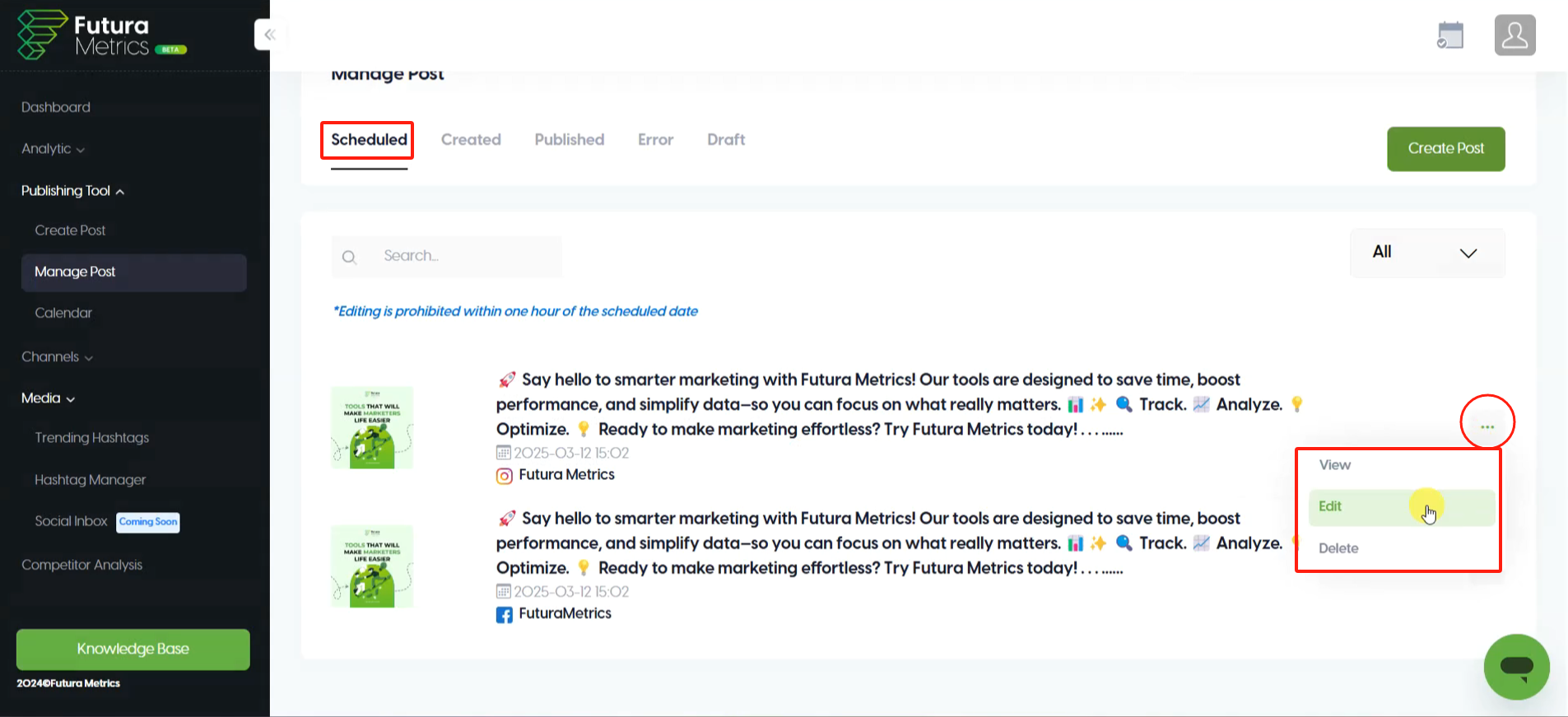Expand the Analytic menu
Screen dimensions: 1568x717
pos(53,149)
